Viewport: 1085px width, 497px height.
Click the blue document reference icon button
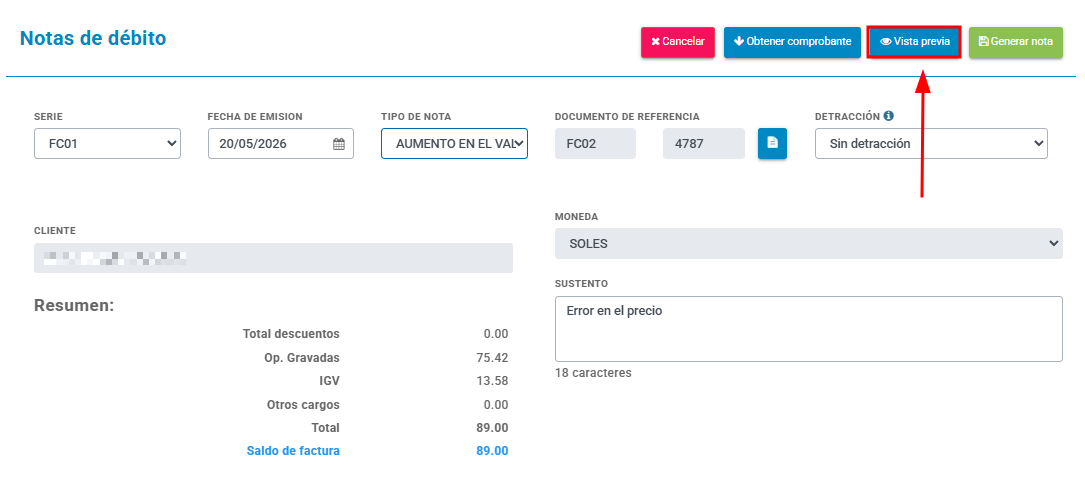point(772,143)
